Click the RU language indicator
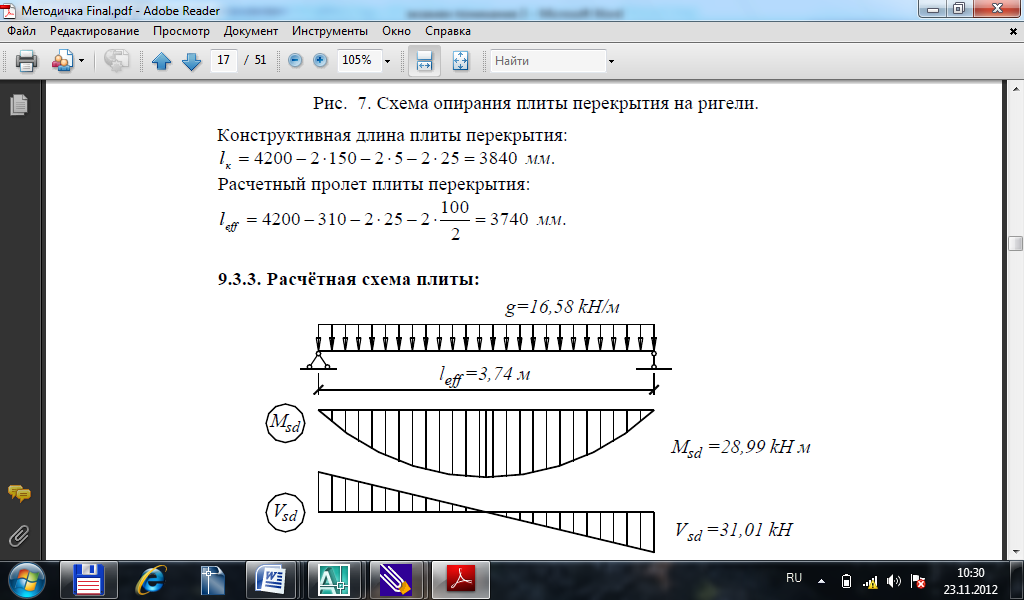The image size is (1024, 600). tap(794, 578)
